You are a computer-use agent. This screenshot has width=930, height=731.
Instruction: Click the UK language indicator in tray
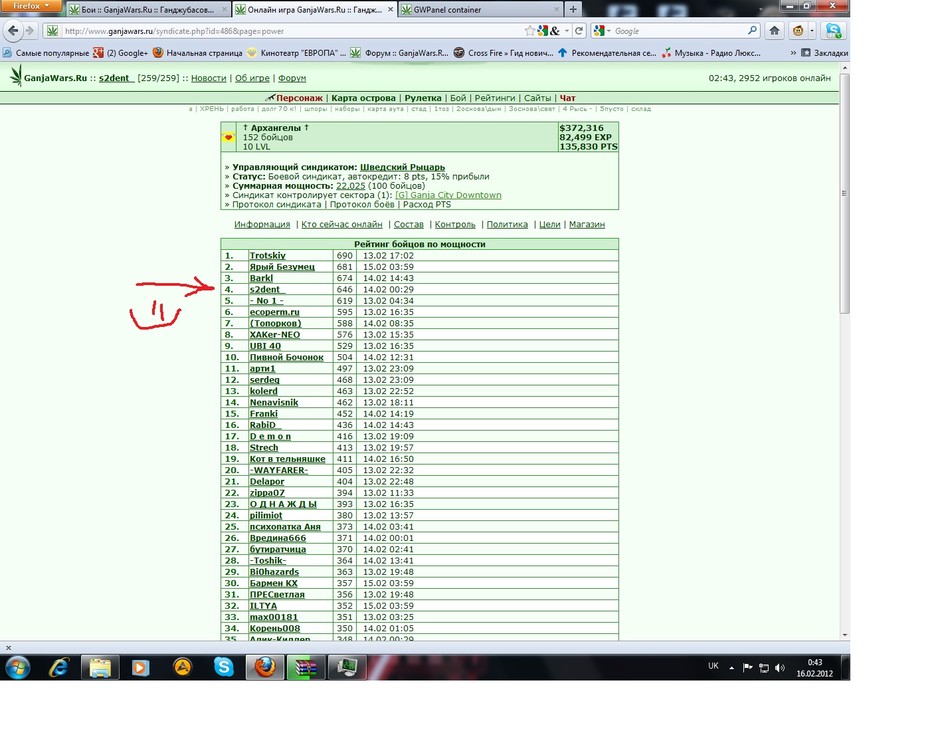(713, 666)
